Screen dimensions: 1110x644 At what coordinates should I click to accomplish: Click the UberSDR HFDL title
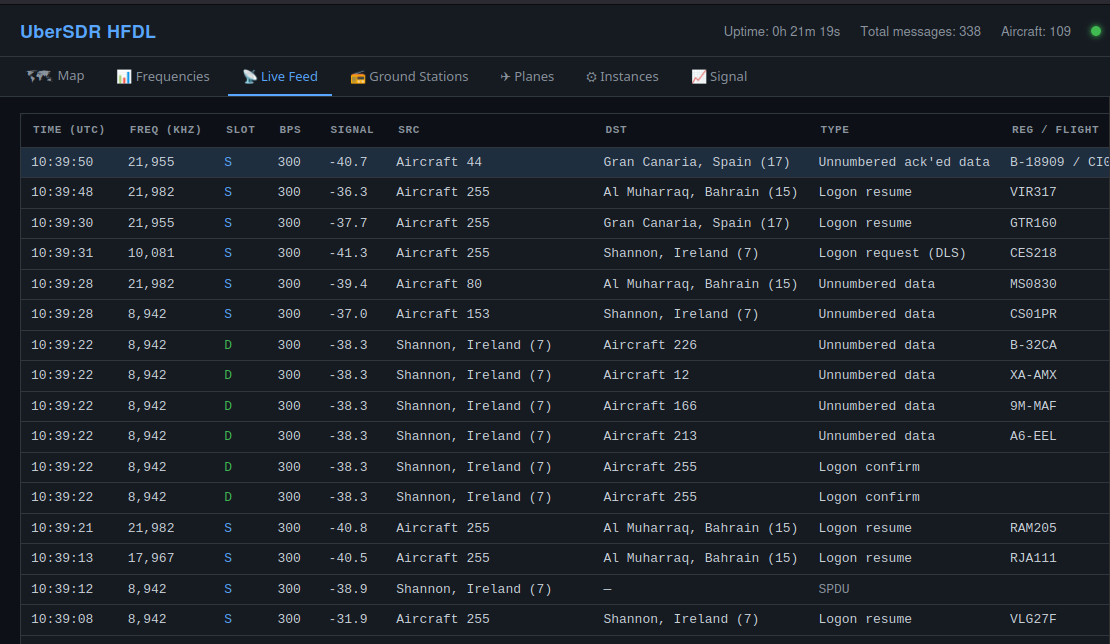coord(87,31)
